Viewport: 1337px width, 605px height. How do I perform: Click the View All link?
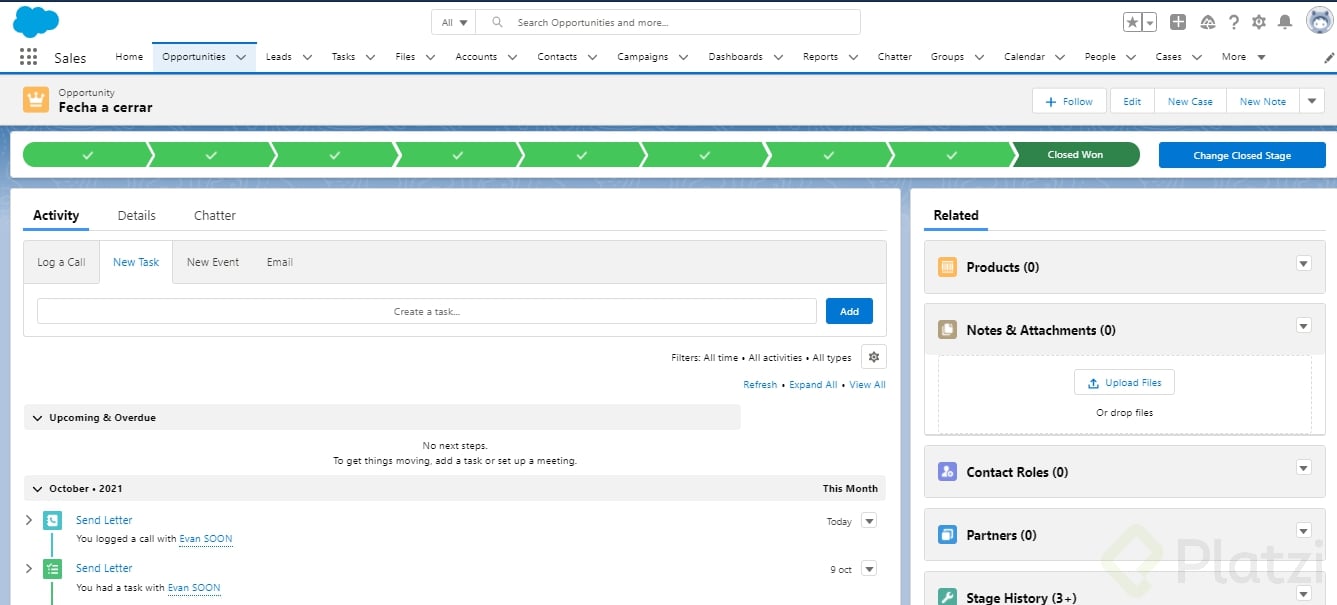coord(867,385)
